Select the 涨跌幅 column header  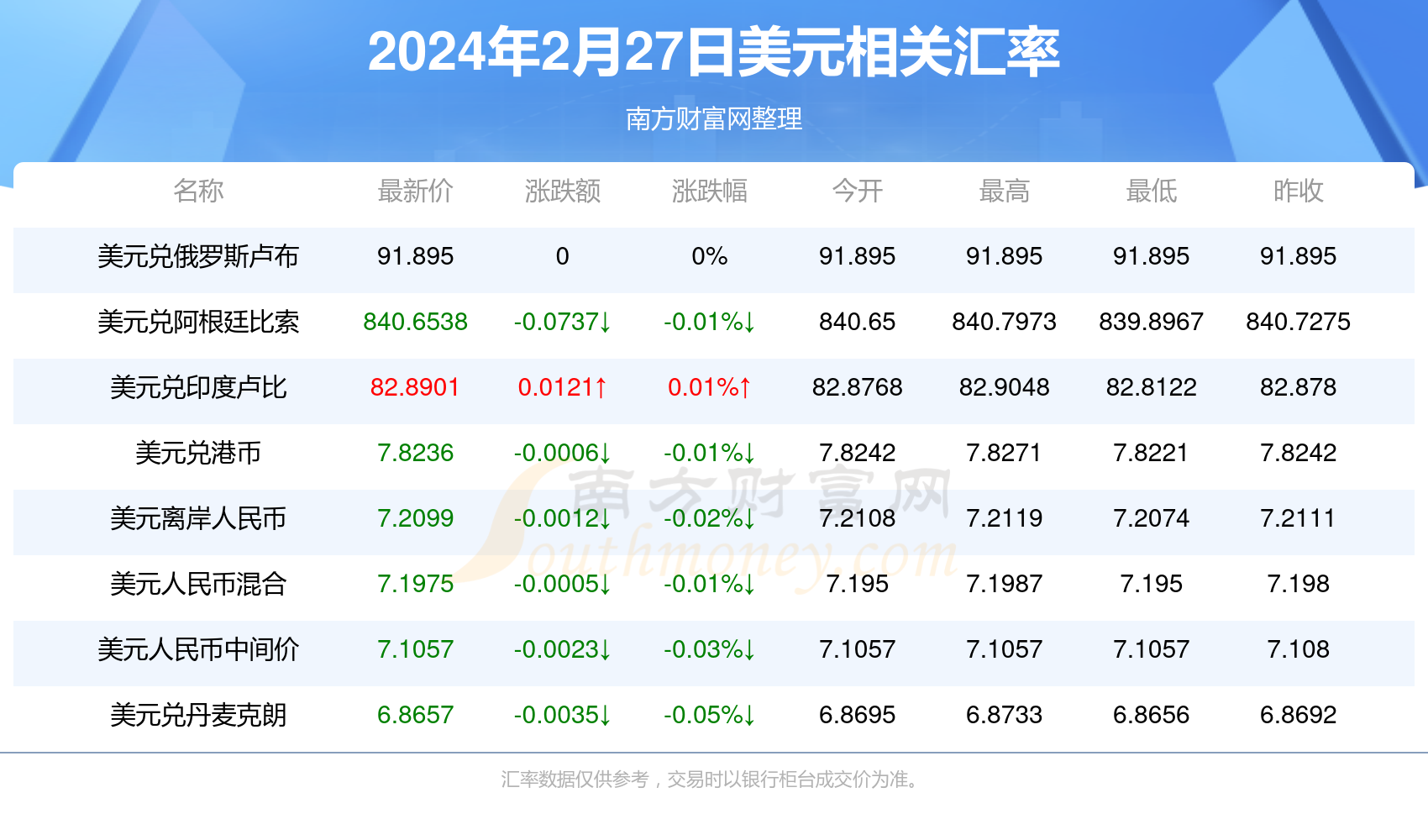point(709,191)
